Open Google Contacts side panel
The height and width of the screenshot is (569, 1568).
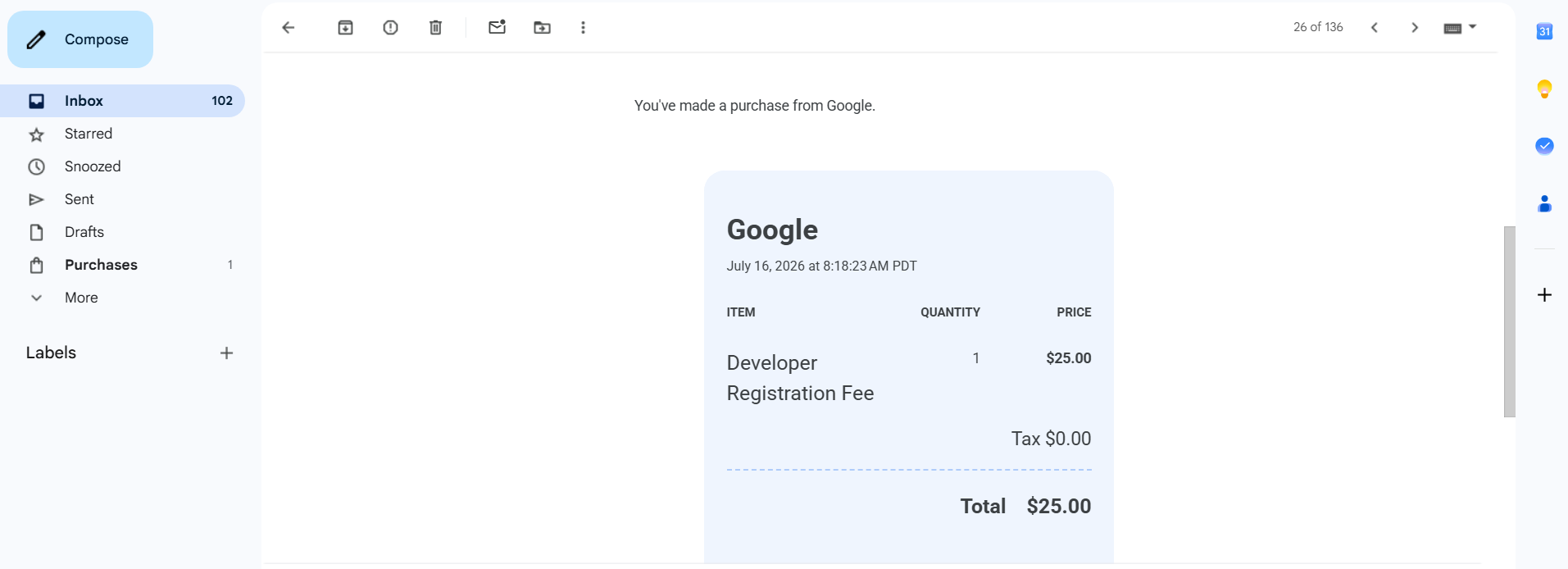pyautogui.click(x=1544, y=203)
